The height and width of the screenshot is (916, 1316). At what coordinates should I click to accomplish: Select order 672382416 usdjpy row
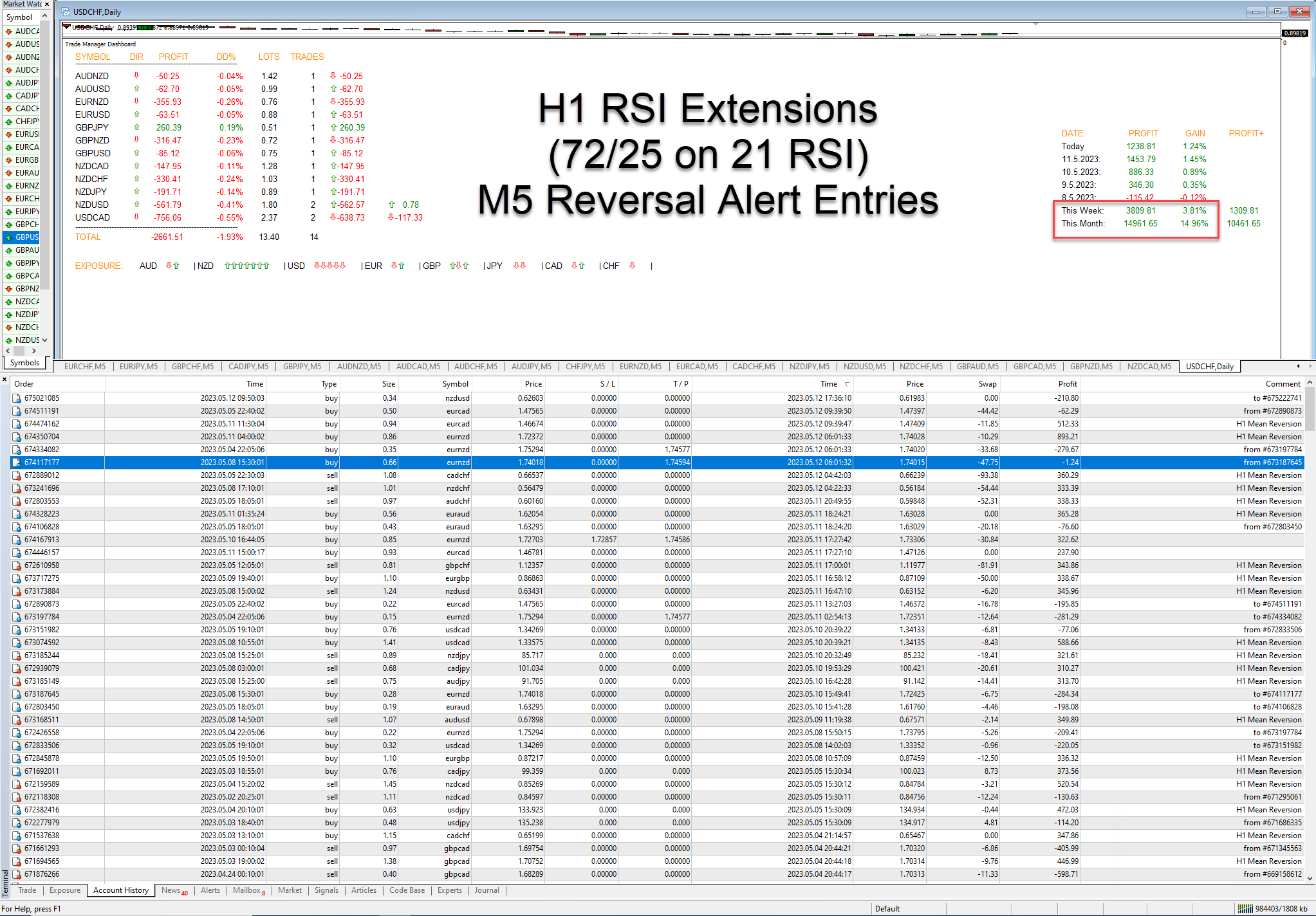click(x=658, y=810)
